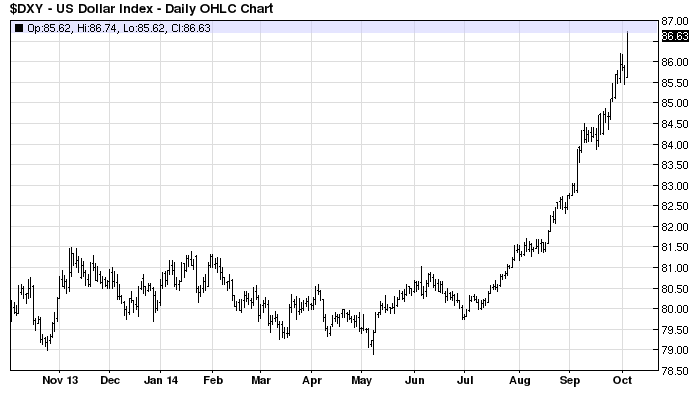Click the 79.50 price axis label

point(675,330)
